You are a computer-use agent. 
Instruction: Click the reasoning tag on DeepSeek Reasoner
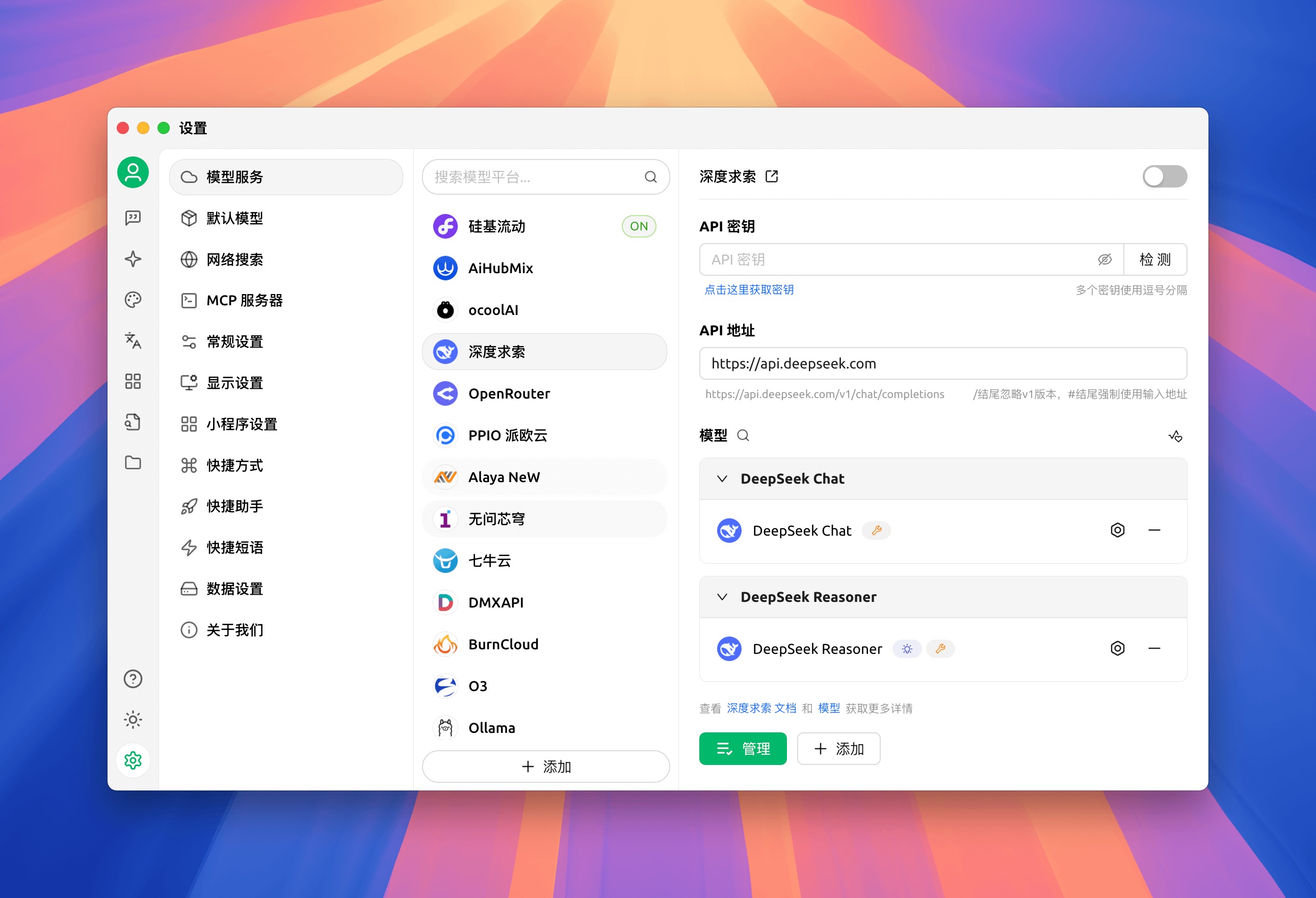pos(907,649)
